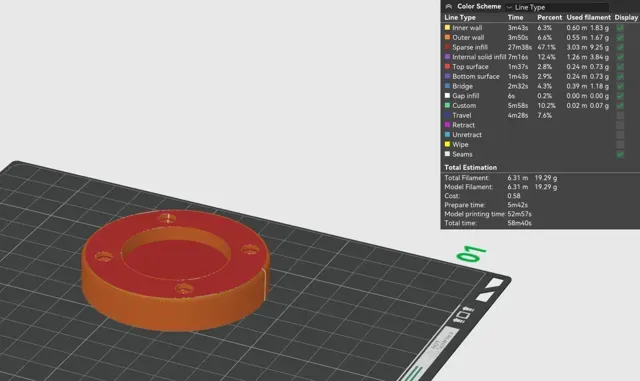Click the Total time '58m40s' value
Screen dimensions: 640x381
coord(520,223)
